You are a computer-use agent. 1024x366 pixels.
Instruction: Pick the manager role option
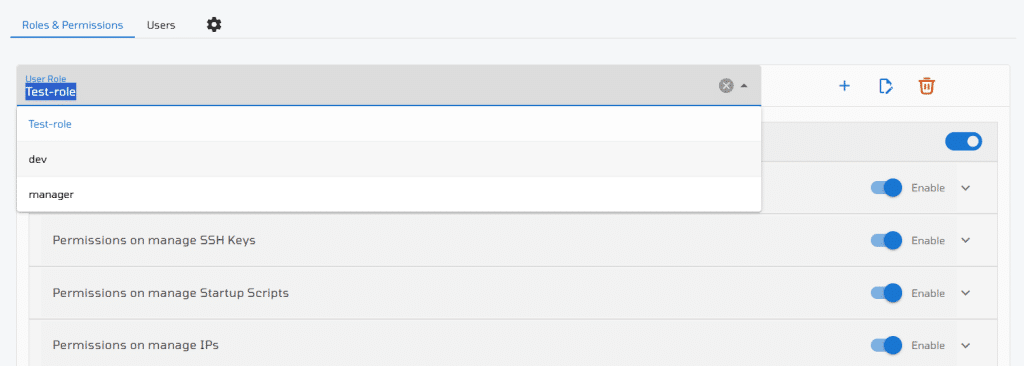coord(389,194)
